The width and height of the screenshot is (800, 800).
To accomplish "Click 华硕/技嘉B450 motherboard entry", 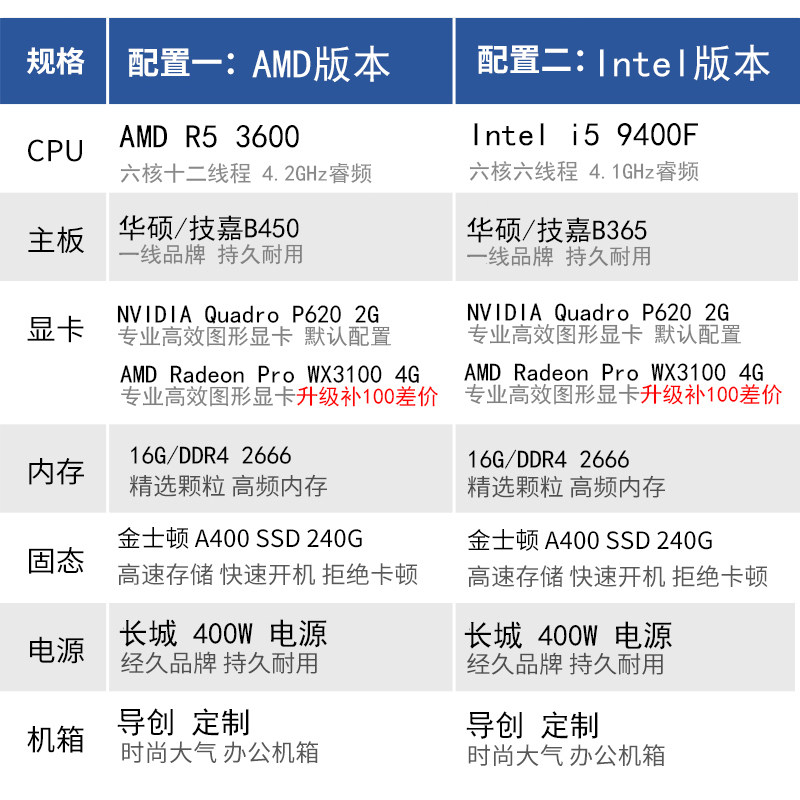I will 209,228.
